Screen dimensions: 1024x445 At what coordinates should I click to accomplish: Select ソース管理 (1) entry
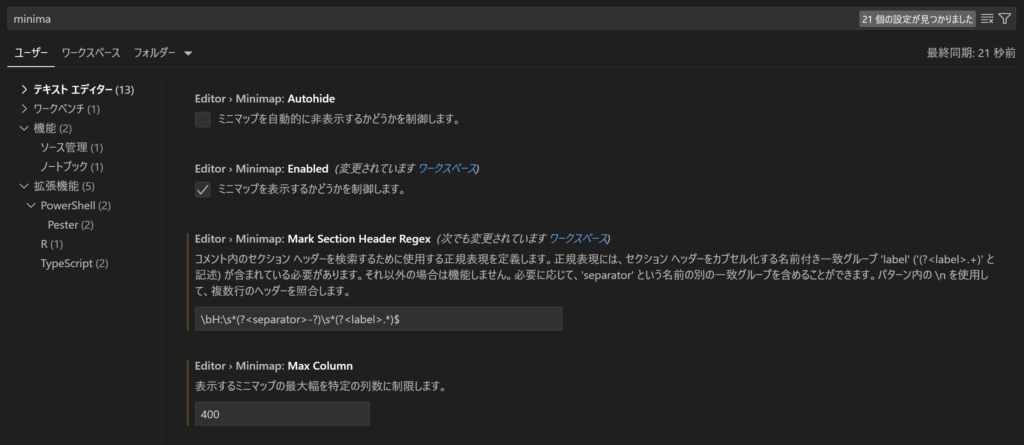(72, 148)
